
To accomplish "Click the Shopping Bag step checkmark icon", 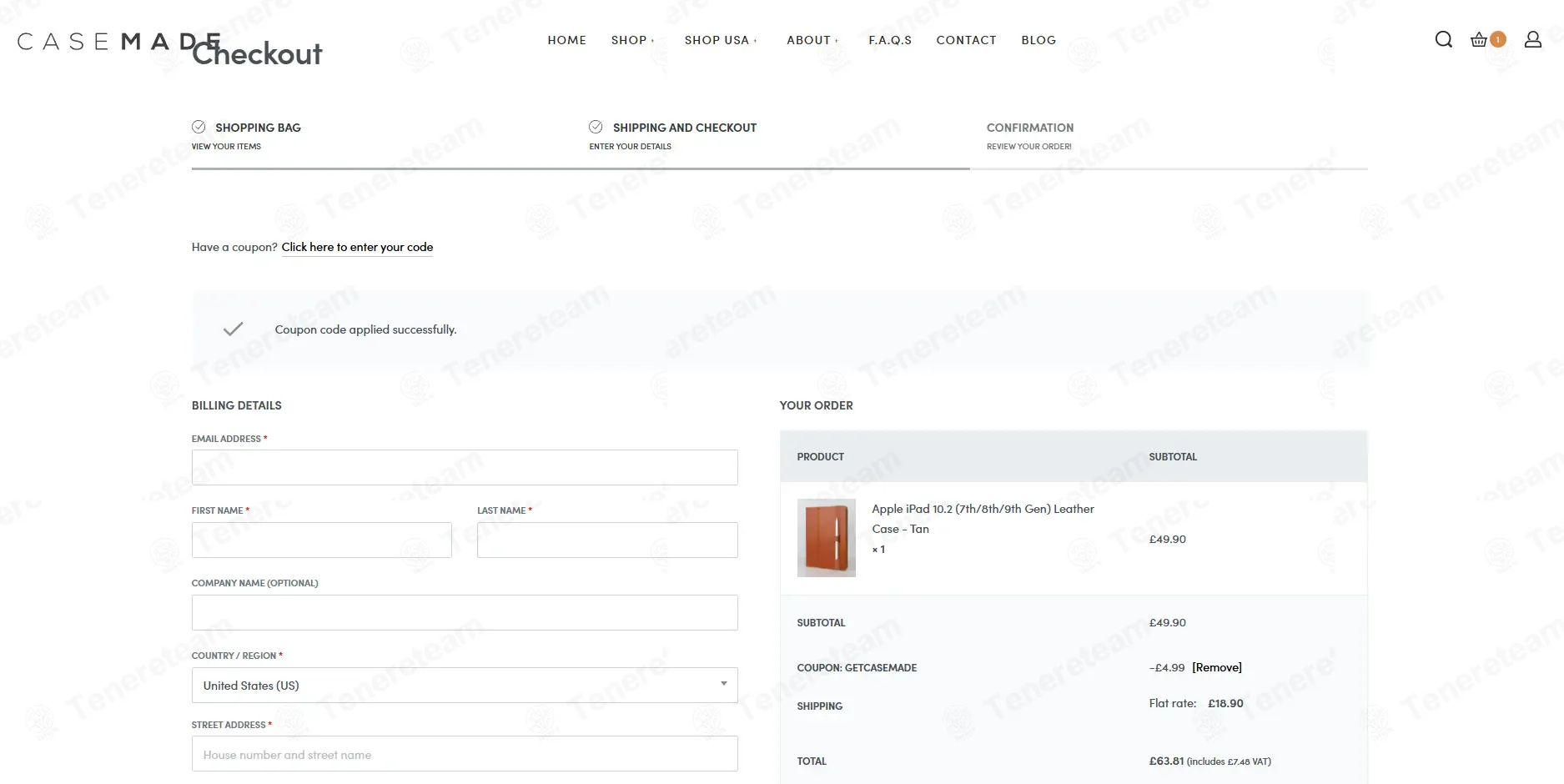I will tap(199, 127).
